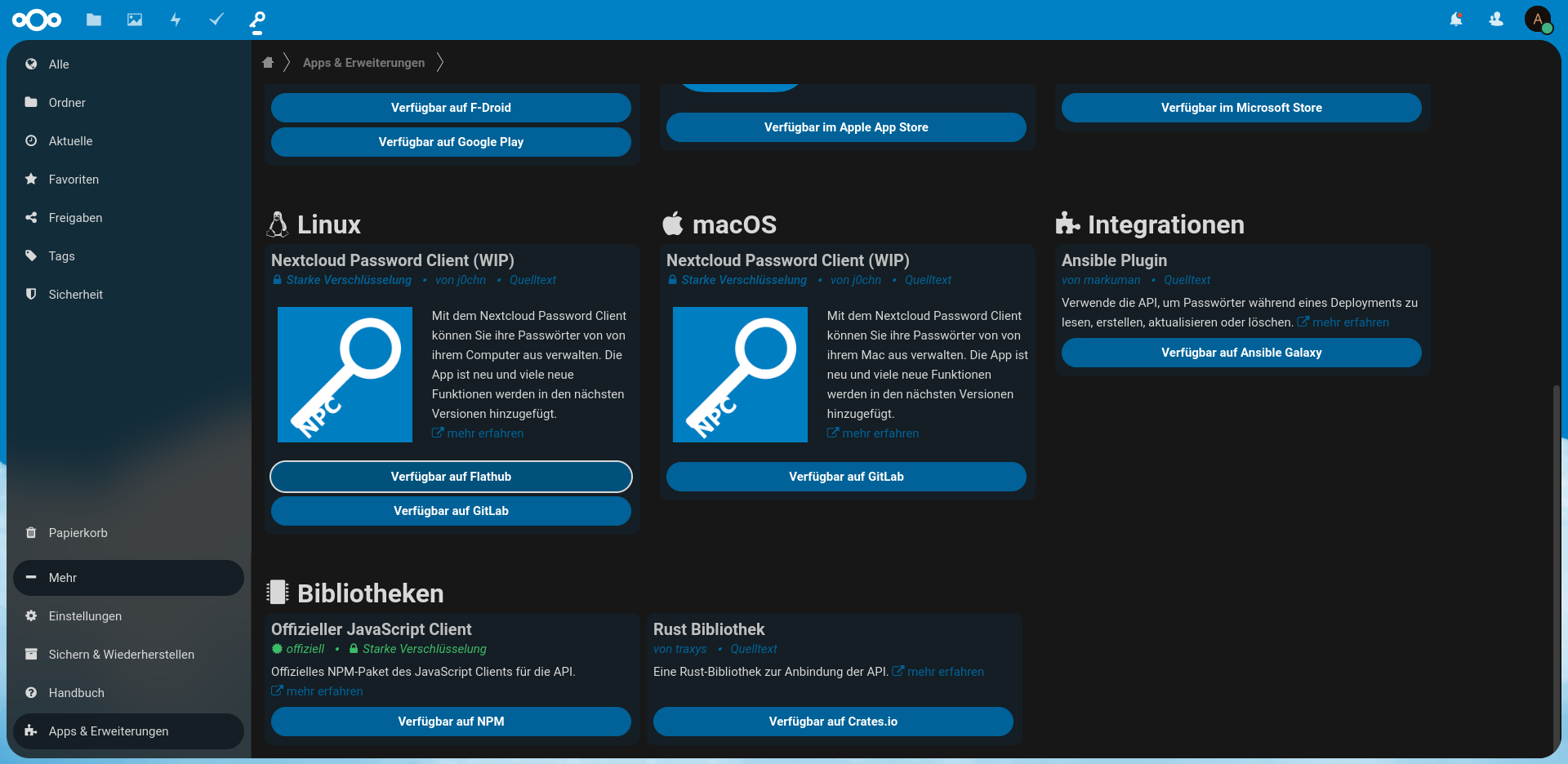Open the Passwords key icon
This screenshot has width=1568, height=764.
[x=257, y=20]
